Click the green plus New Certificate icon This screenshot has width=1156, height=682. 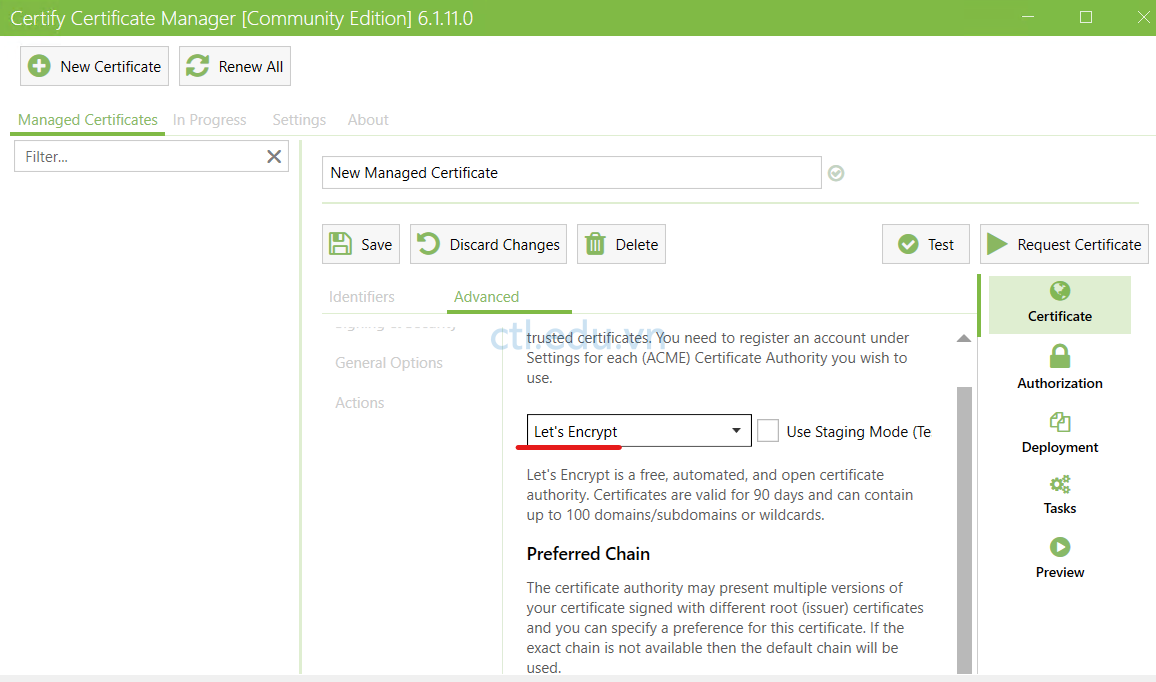(x=40, y=65)
